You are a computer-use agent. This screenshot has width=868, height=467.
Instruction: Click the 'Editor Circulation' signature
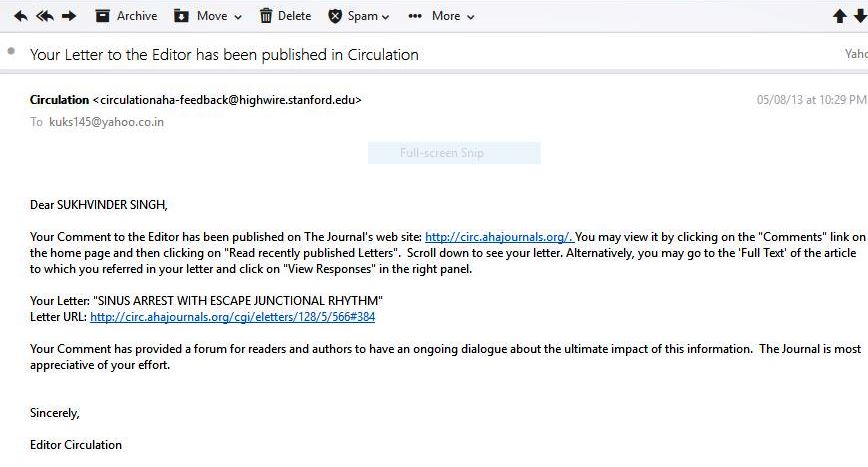76,445
